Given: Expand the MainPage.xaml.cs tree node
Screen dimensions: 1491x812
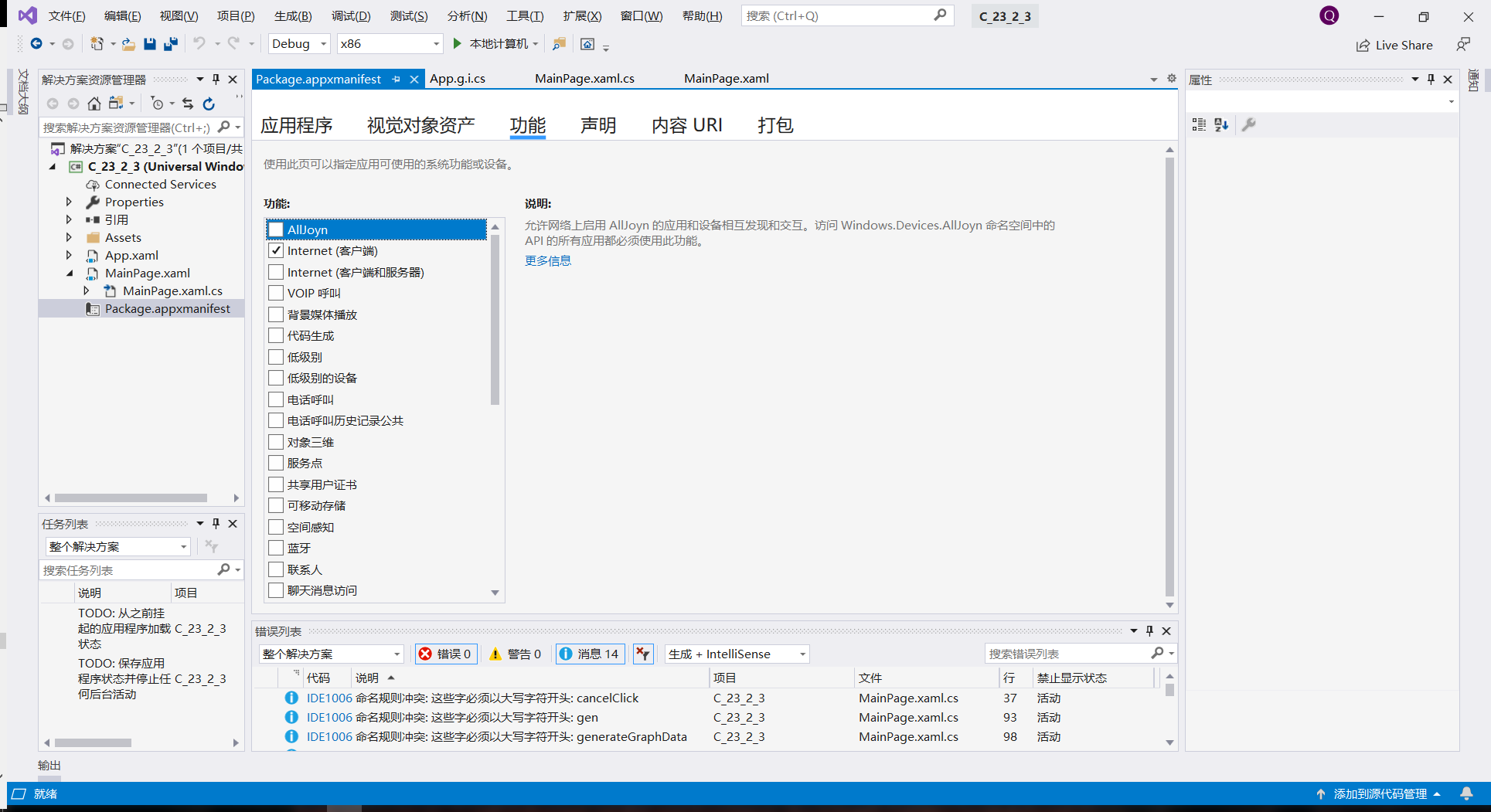Looking at the screenshot, I should pyautogui.click(x=87, y=290).
